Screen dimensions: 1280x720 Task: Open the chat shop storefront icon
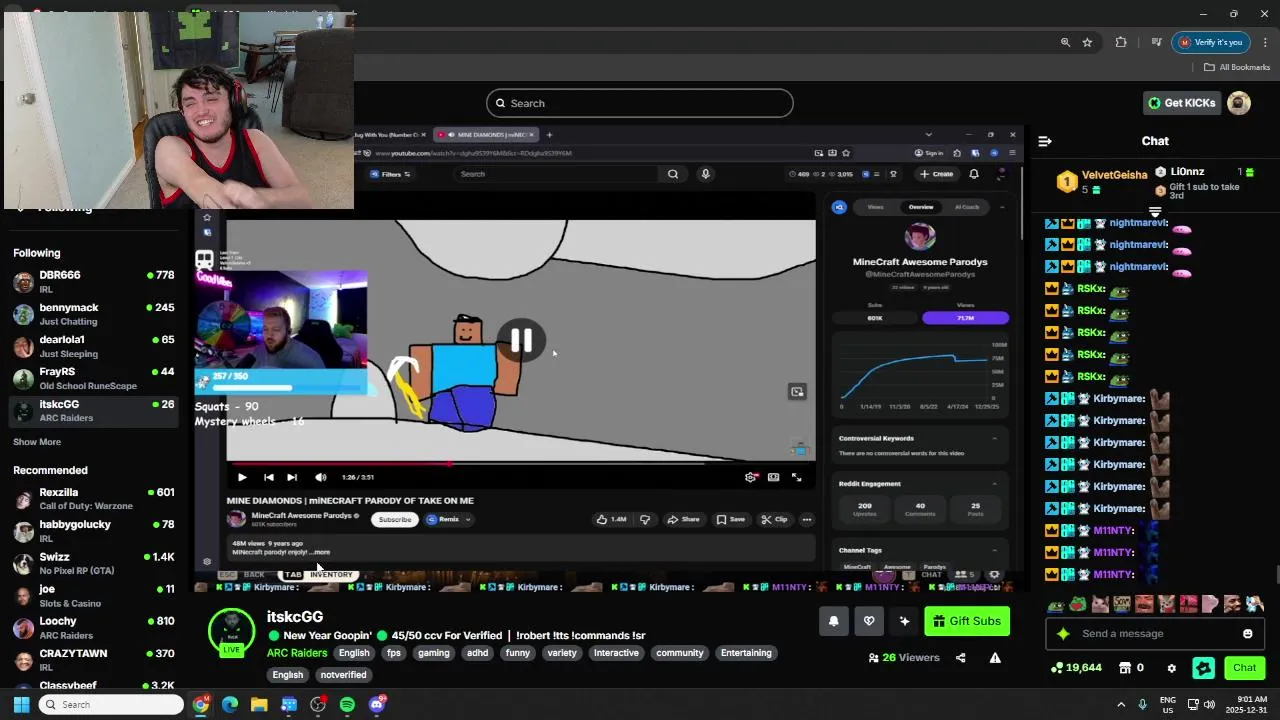1125,668
